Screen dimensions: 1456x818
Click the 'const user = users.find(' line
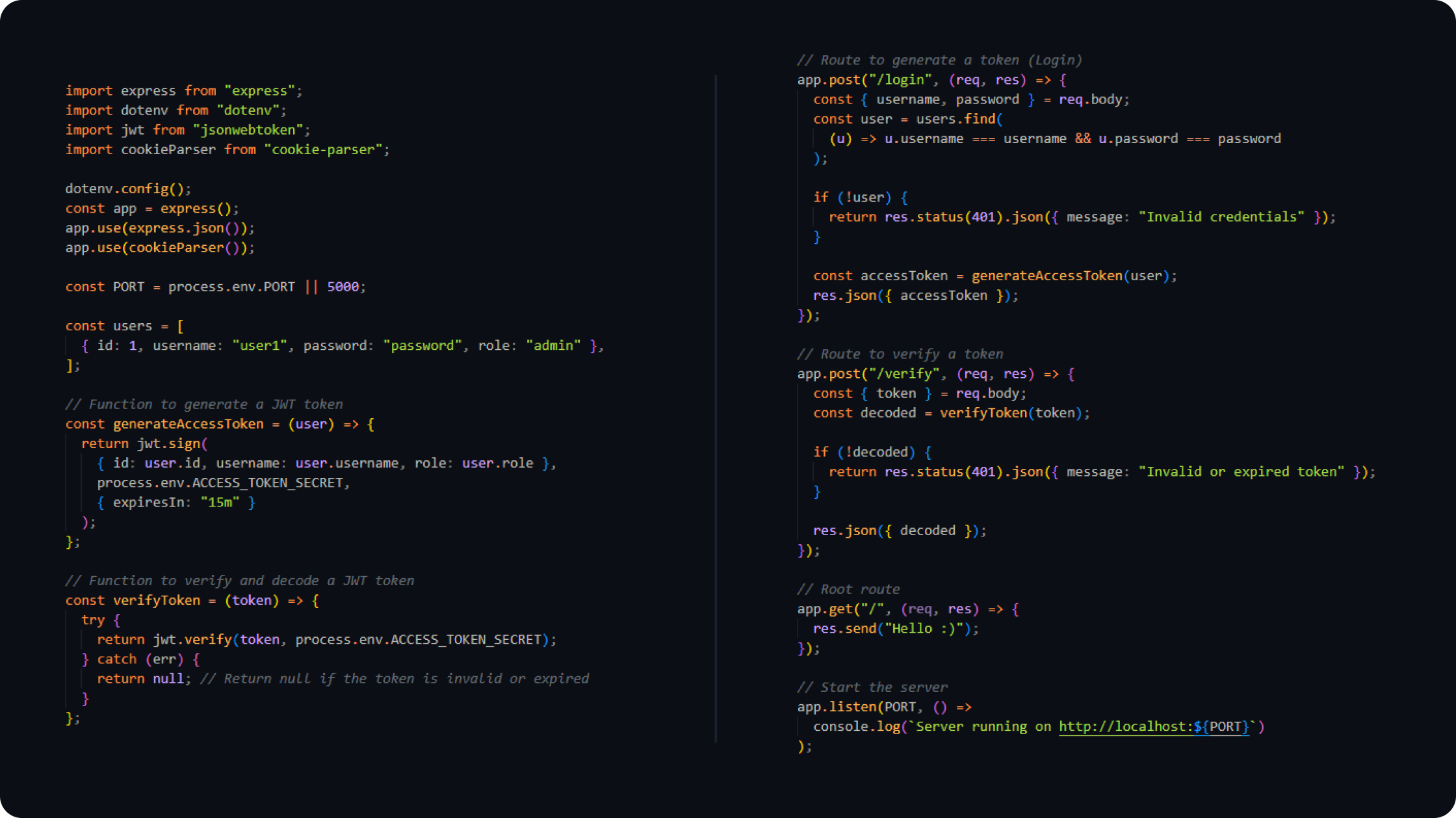click(908, 118)
